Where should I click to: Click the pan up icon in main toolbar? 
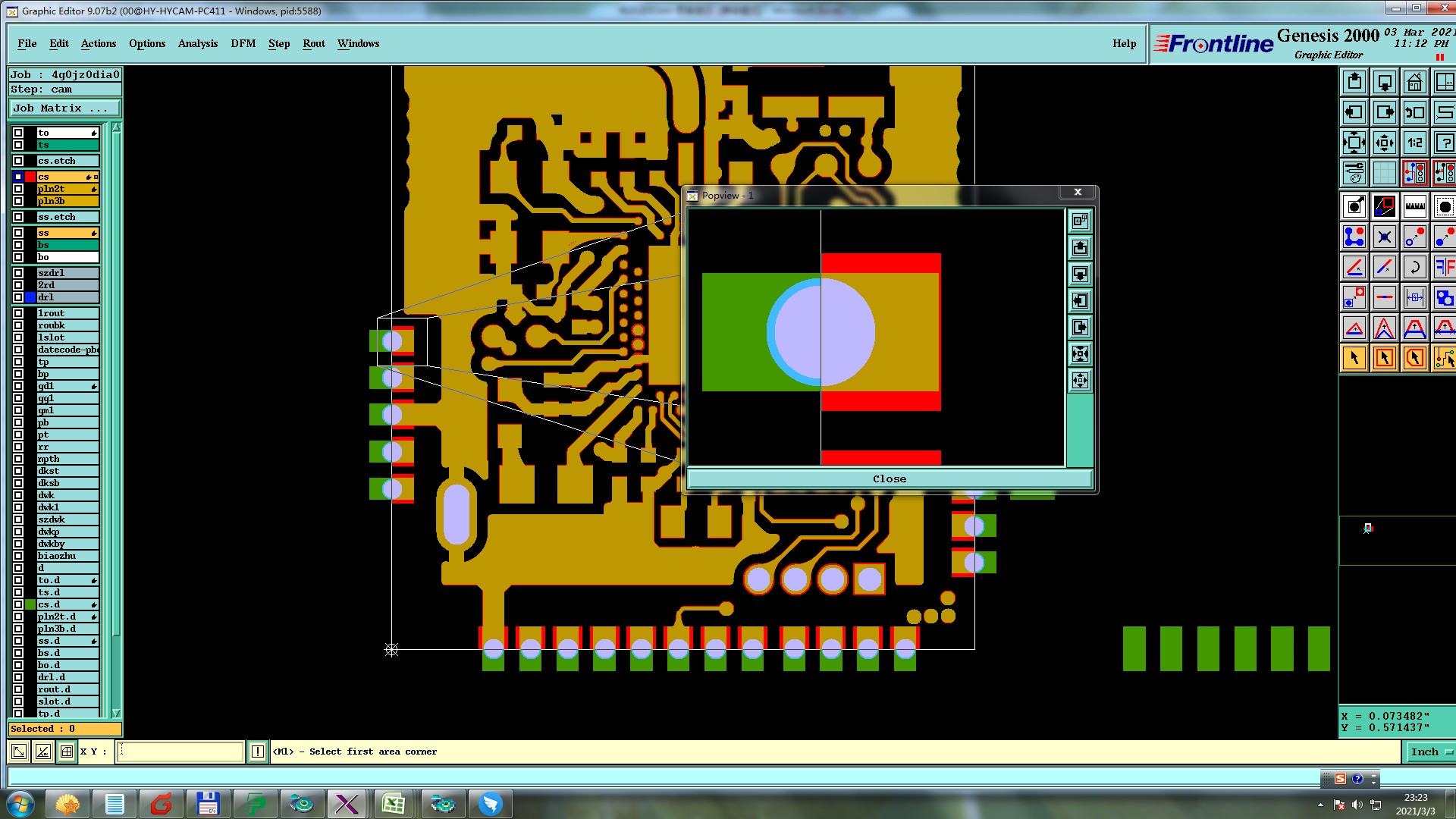(1354, 82)
